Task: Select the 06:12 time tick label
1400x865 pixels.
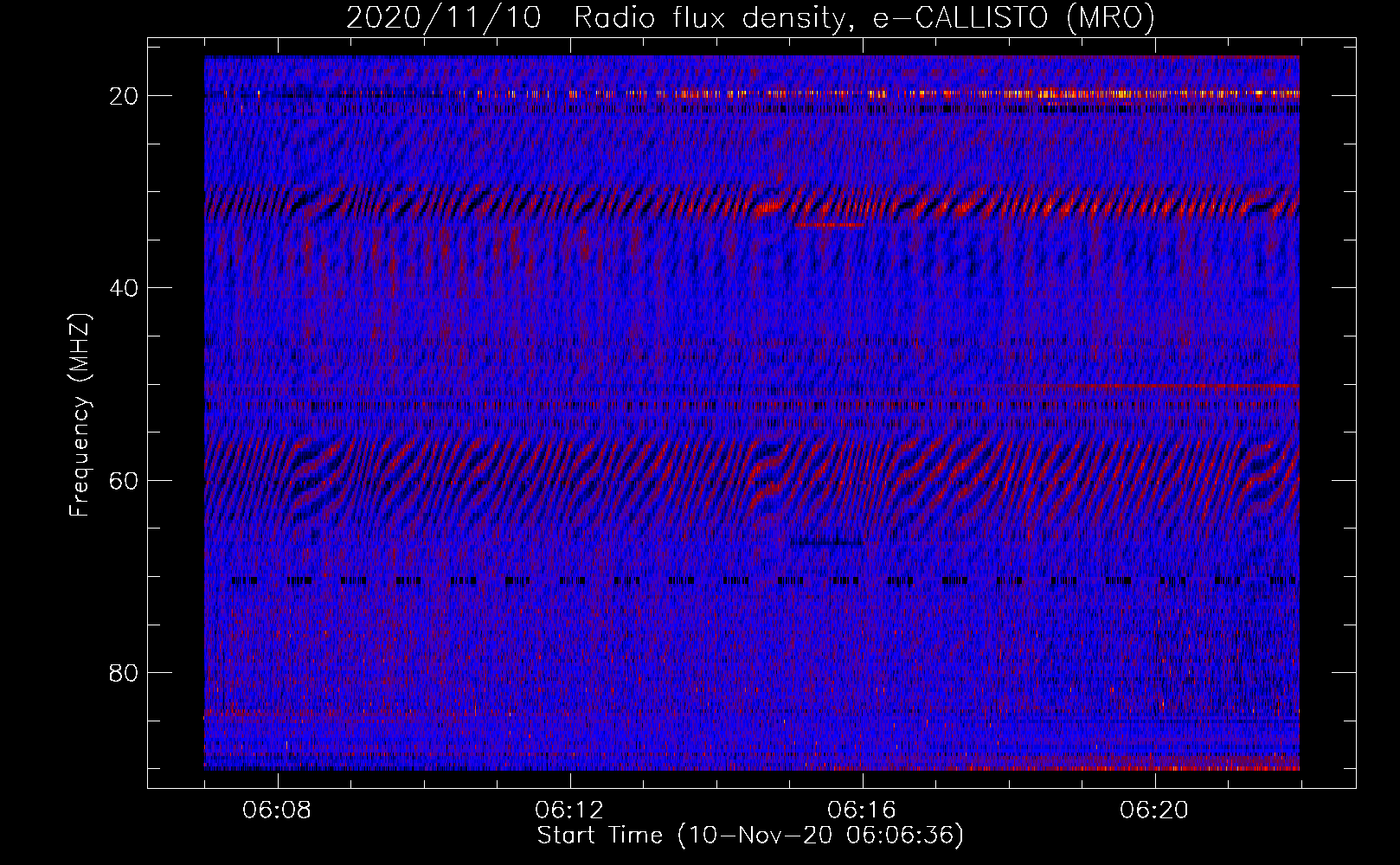Action: pos(569,811)
